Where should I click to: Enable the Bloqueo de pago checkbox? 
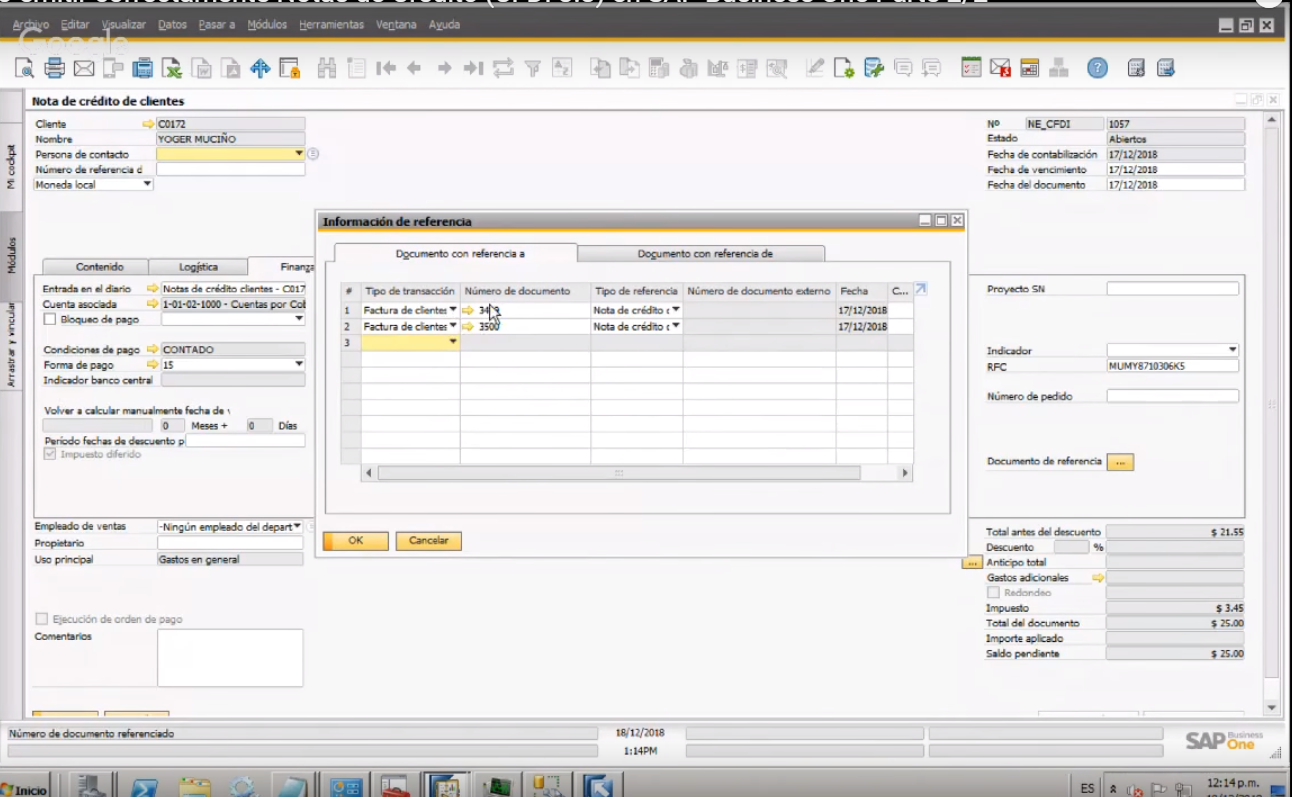click(x=50, y=320)
